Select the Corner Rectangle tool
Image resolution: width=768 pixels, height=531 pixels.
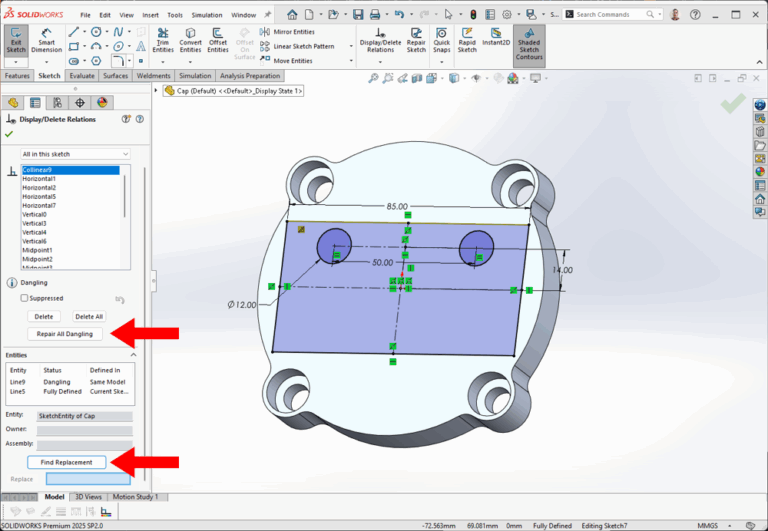[74, 47]
